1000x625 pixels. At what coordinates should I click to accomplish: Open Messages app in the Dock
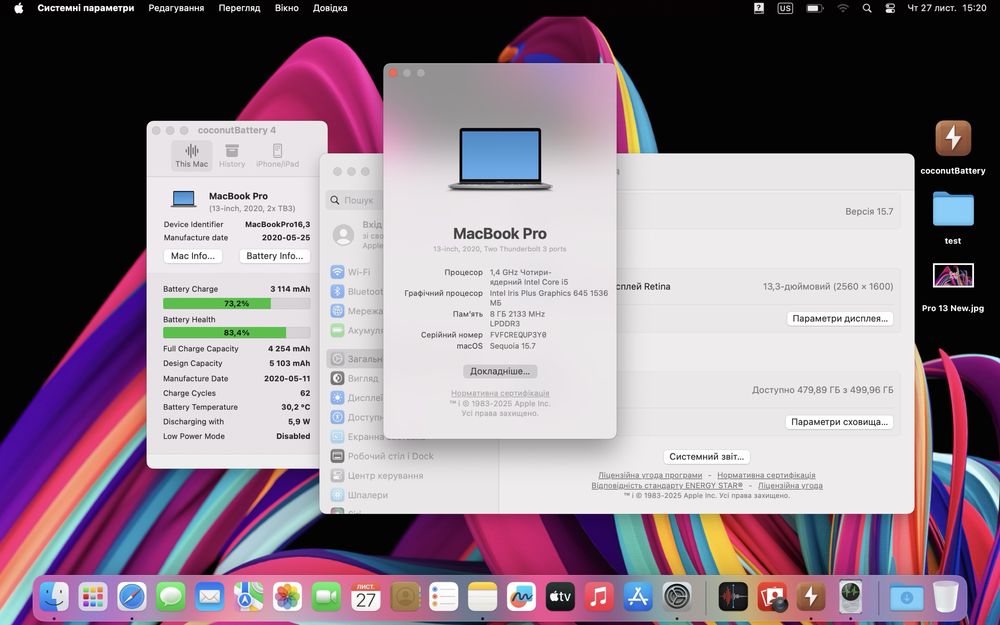pos(171,598)
